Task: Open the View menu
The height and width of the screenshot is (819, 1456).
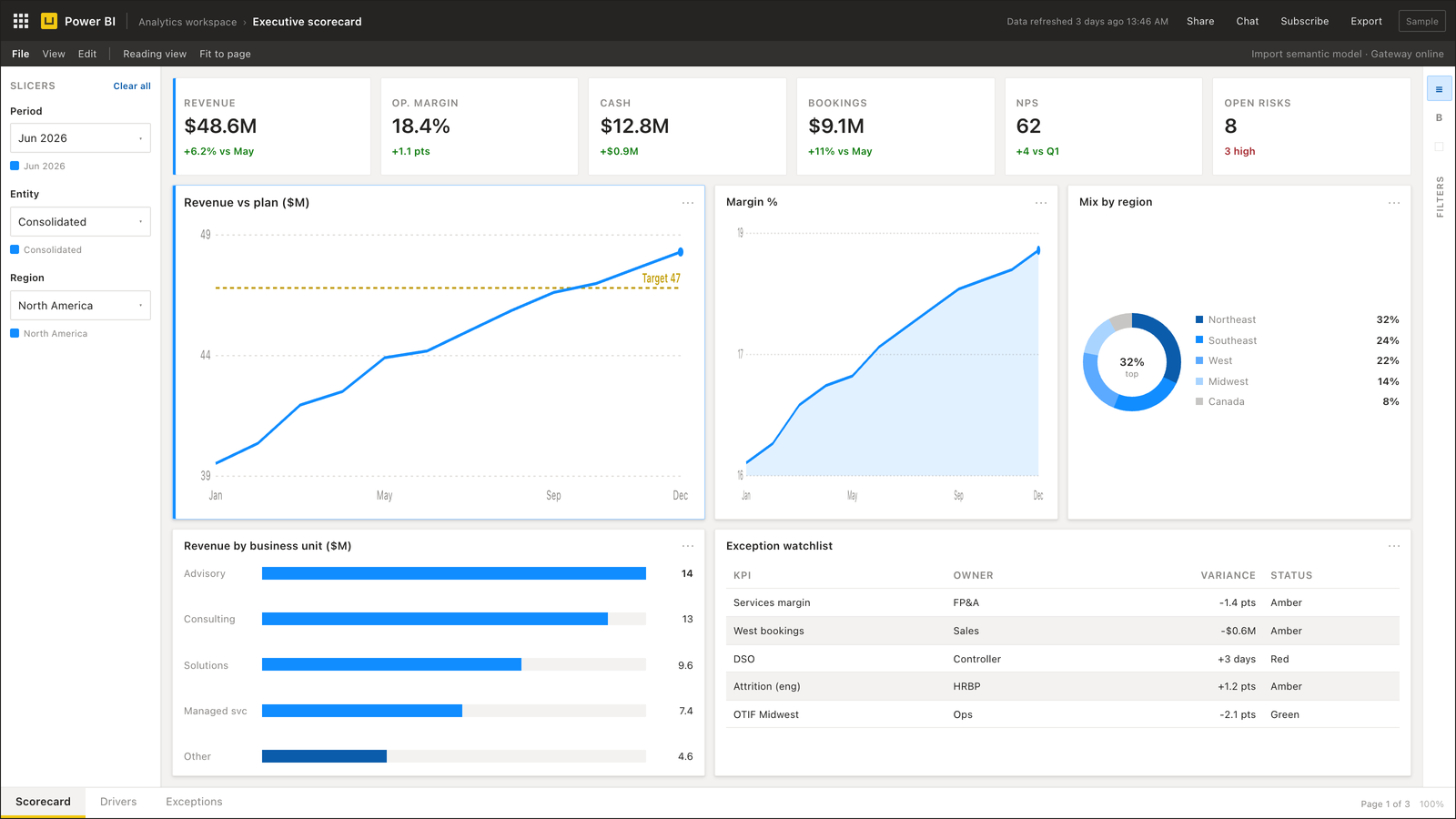Action: tap(54, 54)
